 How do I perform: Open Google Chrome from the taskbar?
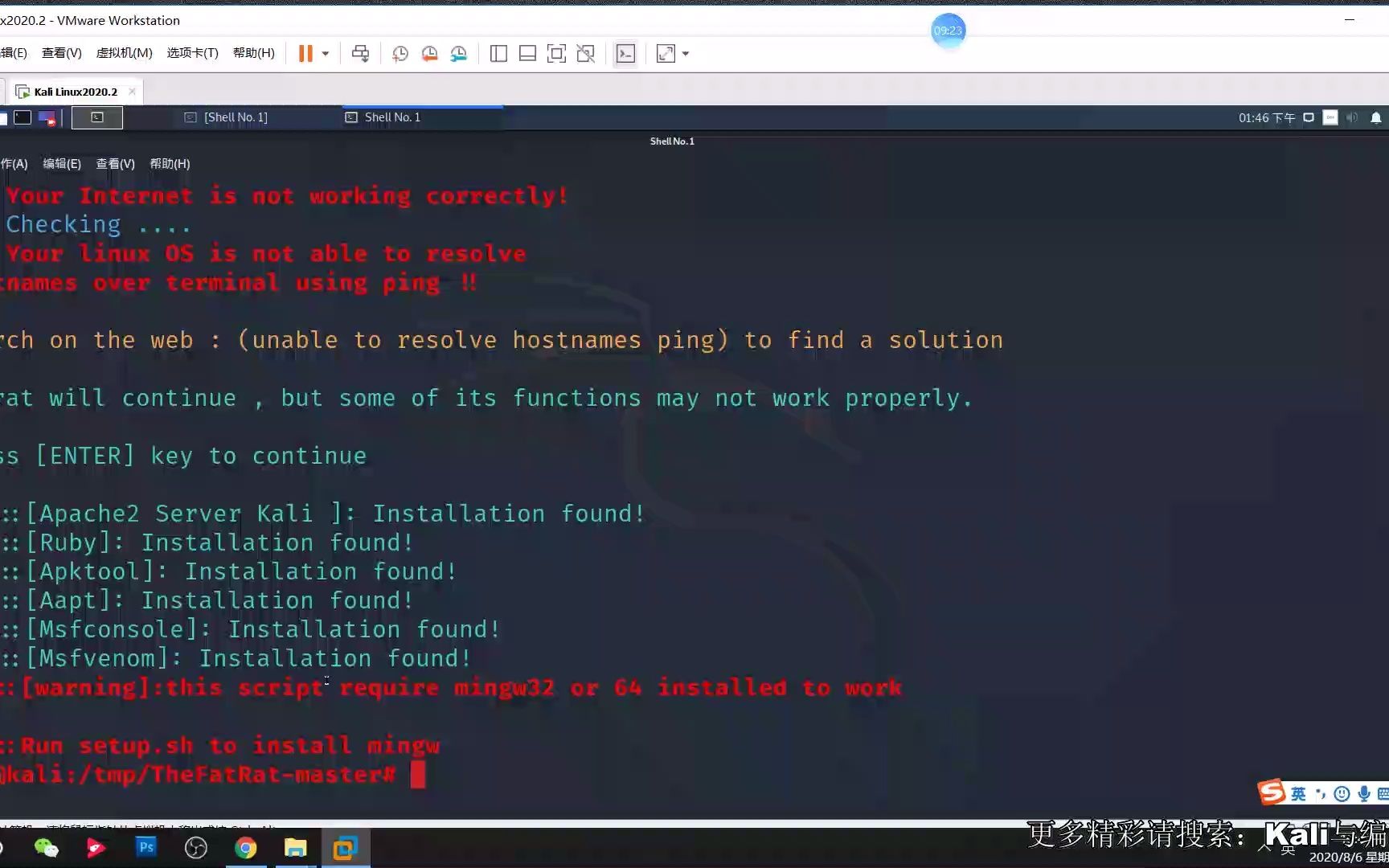(x=246, y=848)
